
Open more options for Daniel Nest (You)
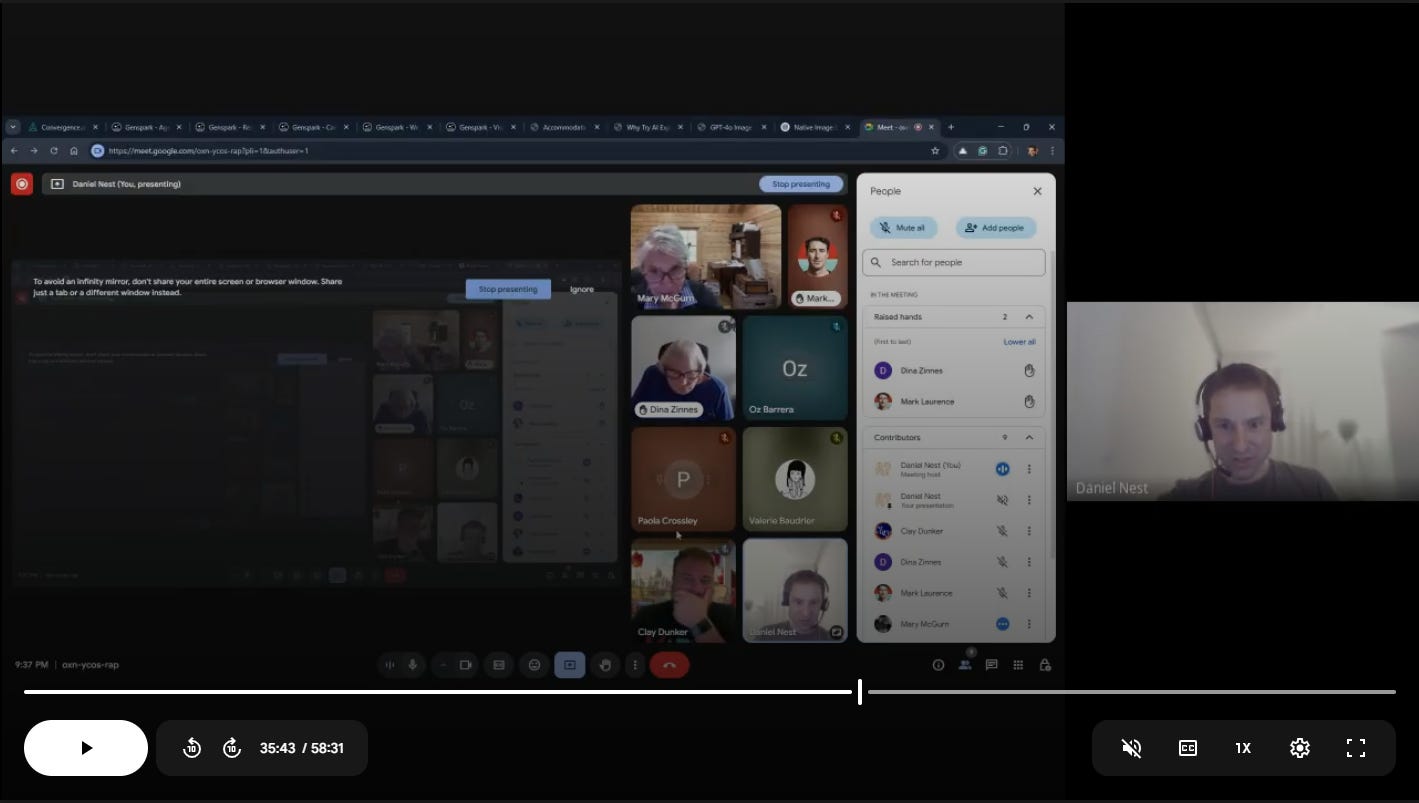point(1029,469)
